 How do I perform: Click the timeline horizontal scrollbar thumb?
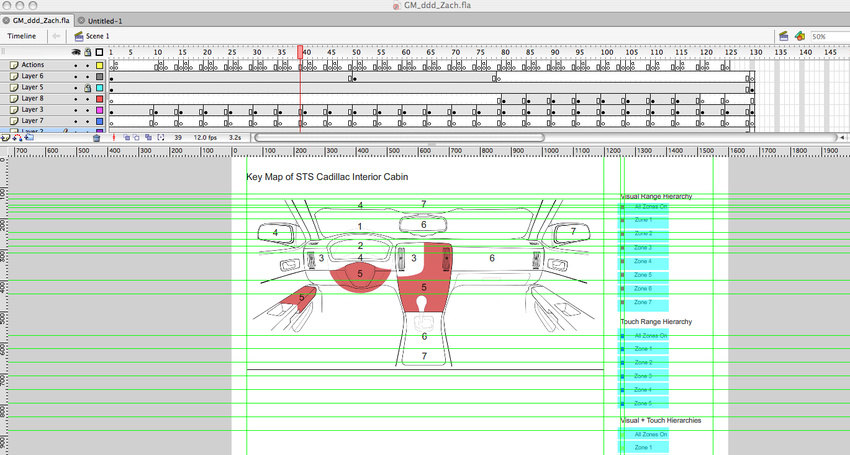[399, 138]
